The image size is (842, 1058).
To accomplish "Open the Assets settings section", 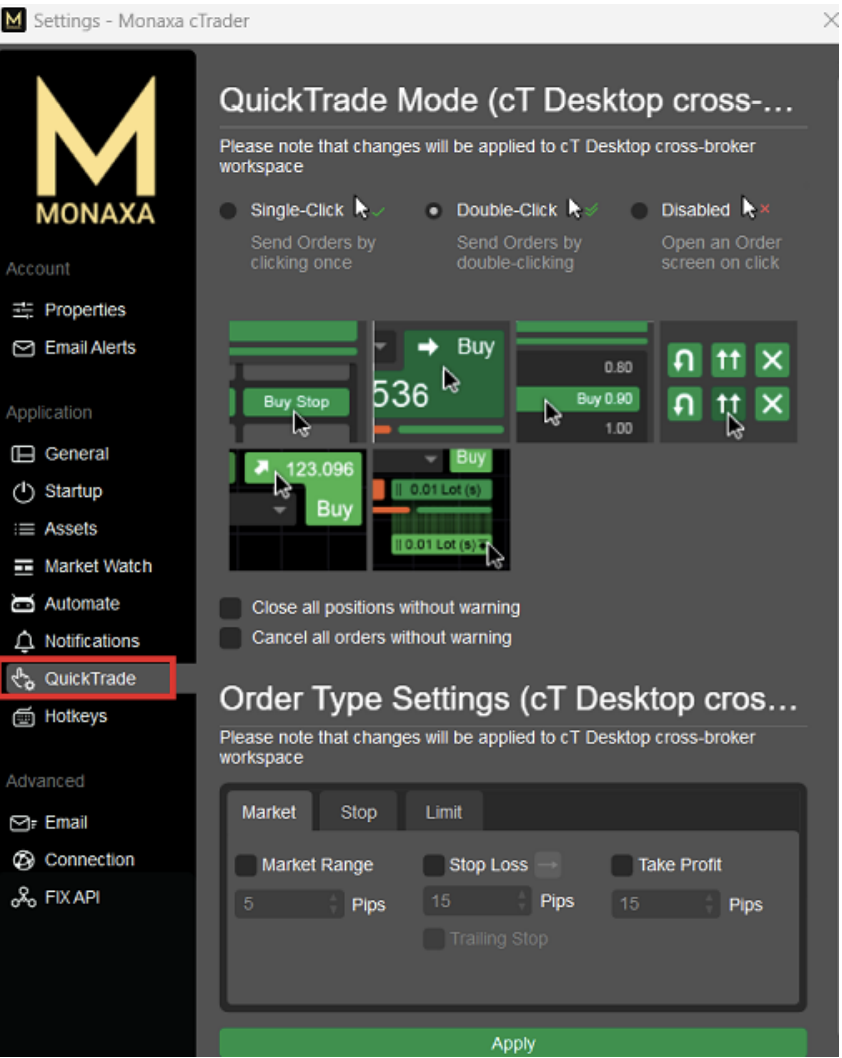I will point(71,529).
